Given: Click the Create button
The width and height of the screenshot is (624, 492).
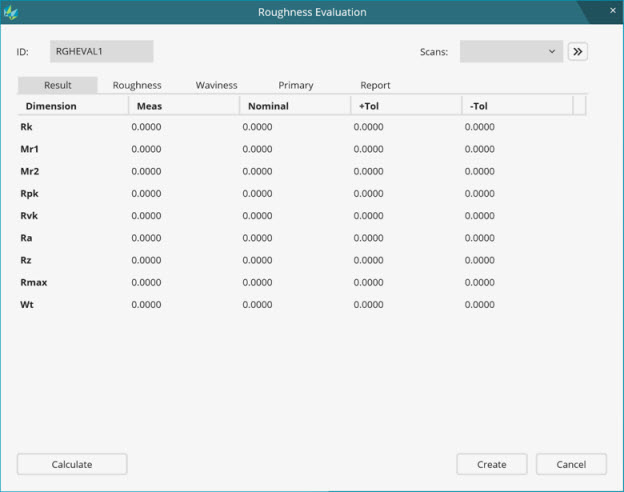Looking at the screenshot, I should (x=491, y=464).
